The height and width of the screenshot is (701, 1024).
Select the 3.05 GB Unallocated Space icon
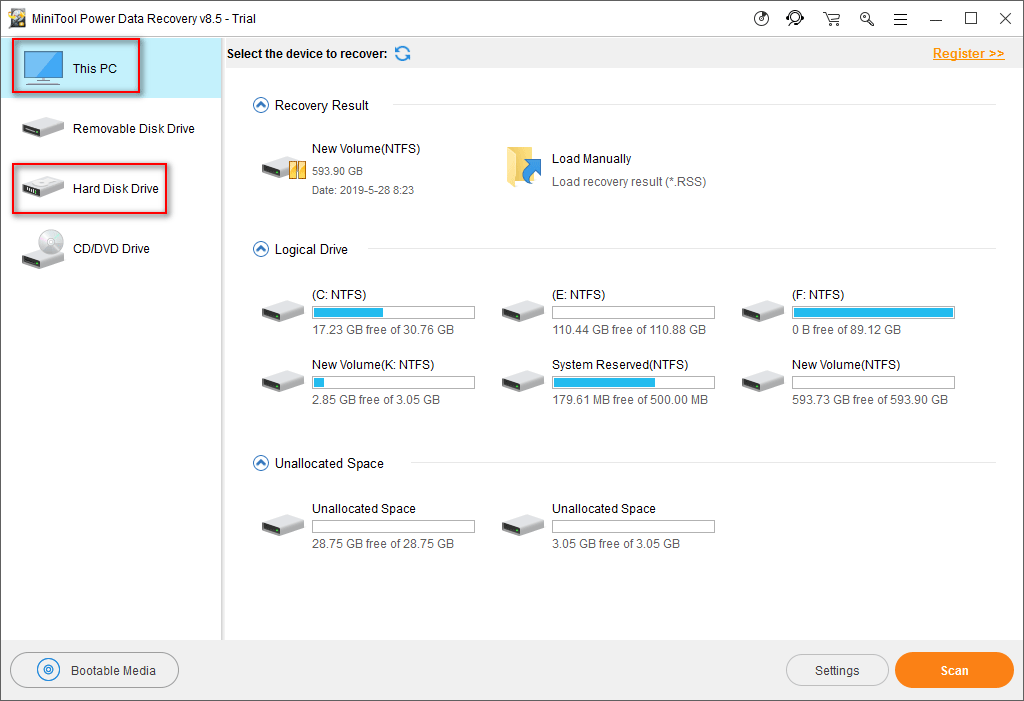pos(522,525)
